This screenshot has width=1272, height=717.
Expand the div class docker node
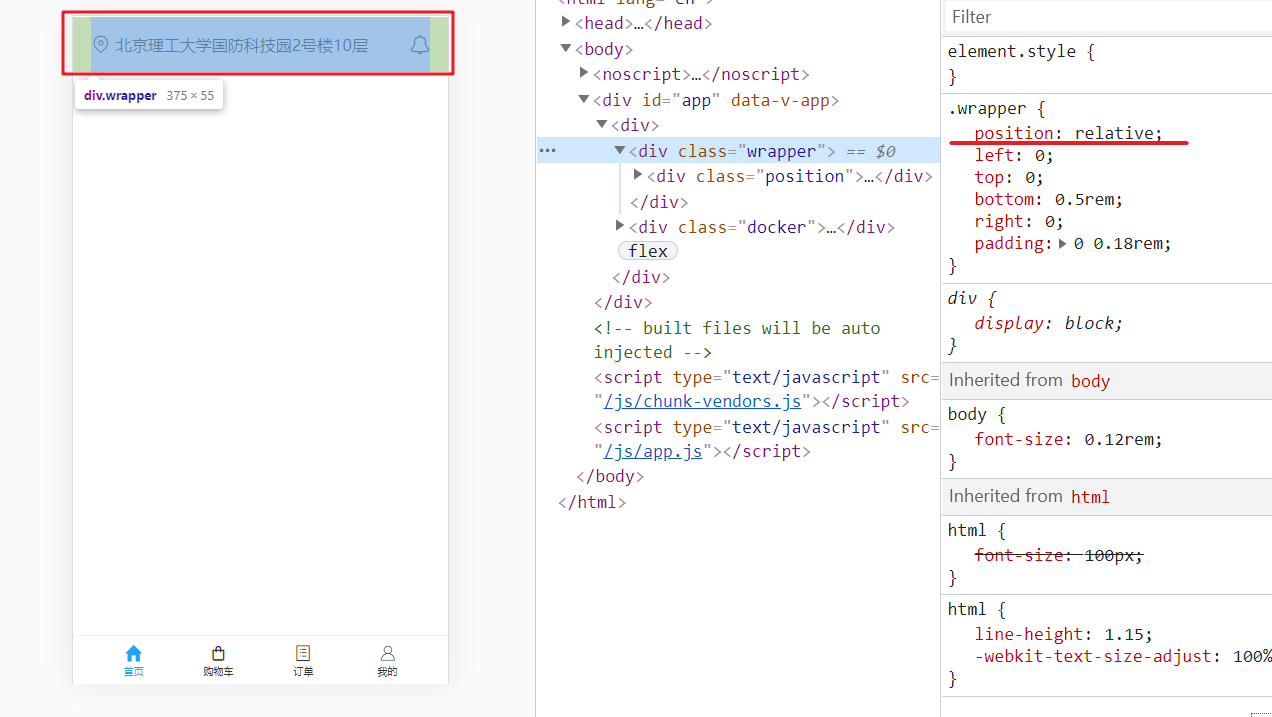tap(620, 226)
